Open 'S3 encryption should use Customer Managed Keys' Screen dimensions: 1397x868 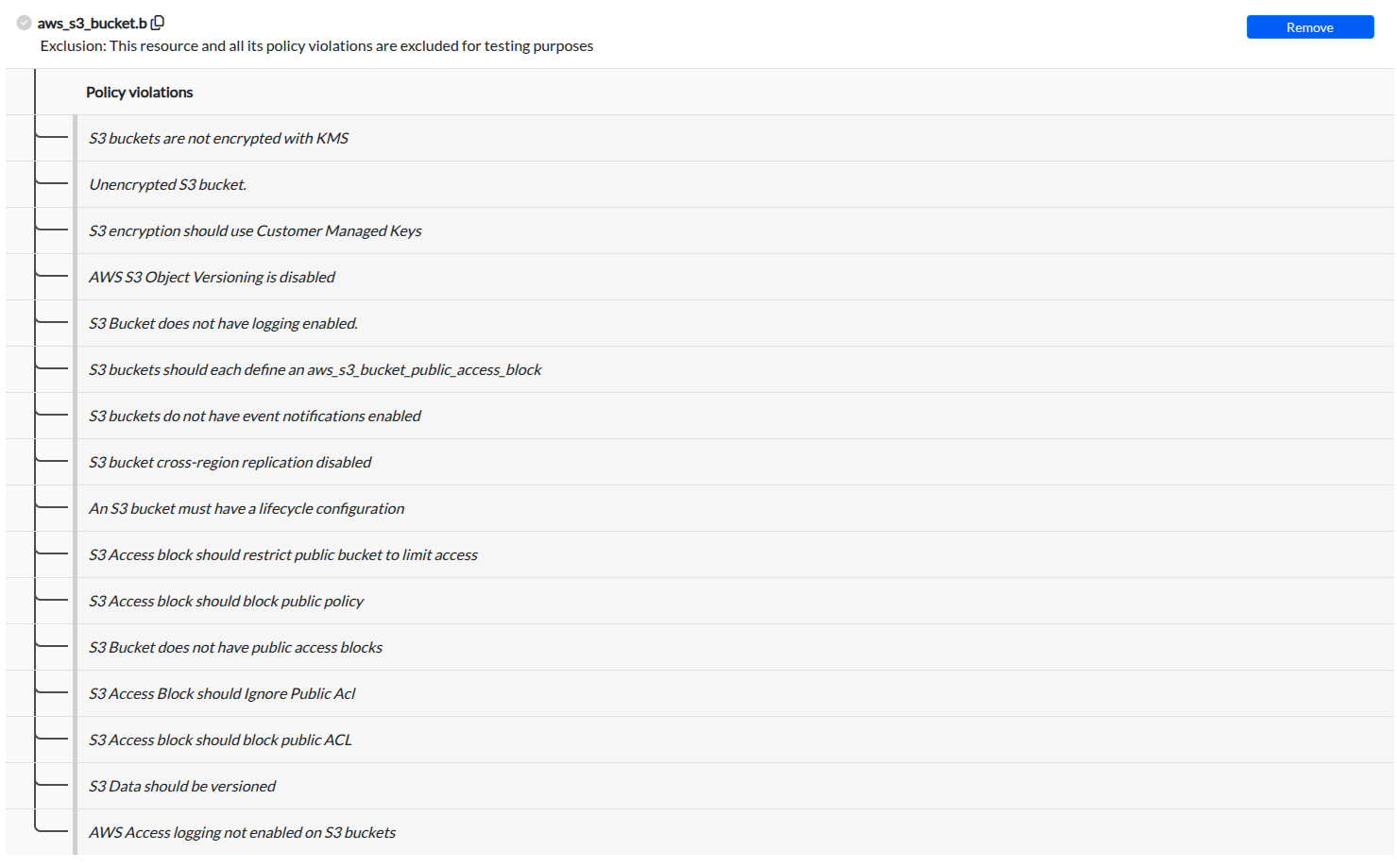point(255,231)
